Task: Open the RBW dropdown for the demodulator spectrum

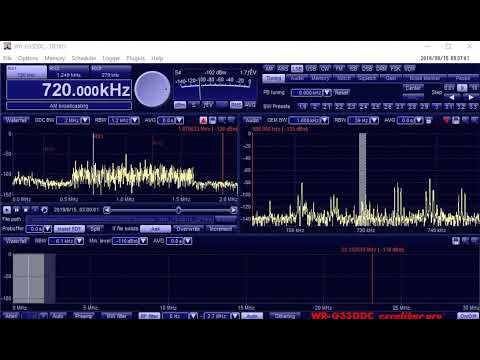Action: tap(374, 120)
